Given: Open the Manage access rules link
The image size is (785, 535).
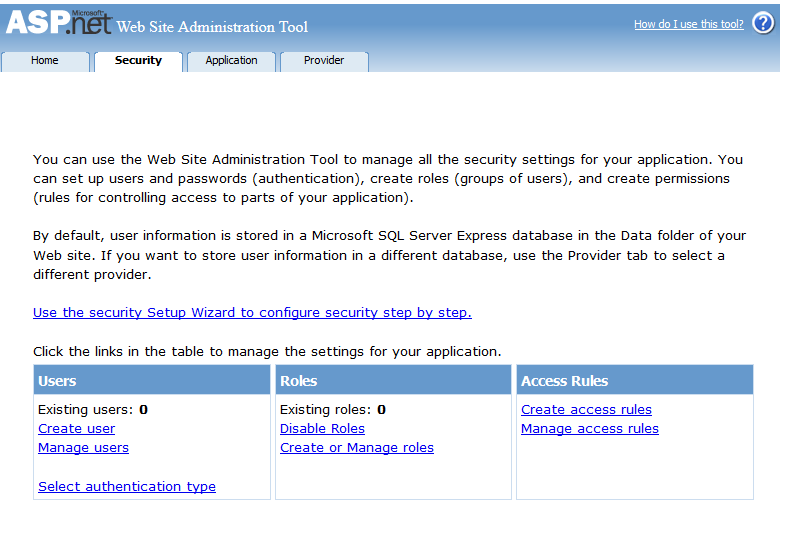Looking at the screenshot, I should [590, 429].
